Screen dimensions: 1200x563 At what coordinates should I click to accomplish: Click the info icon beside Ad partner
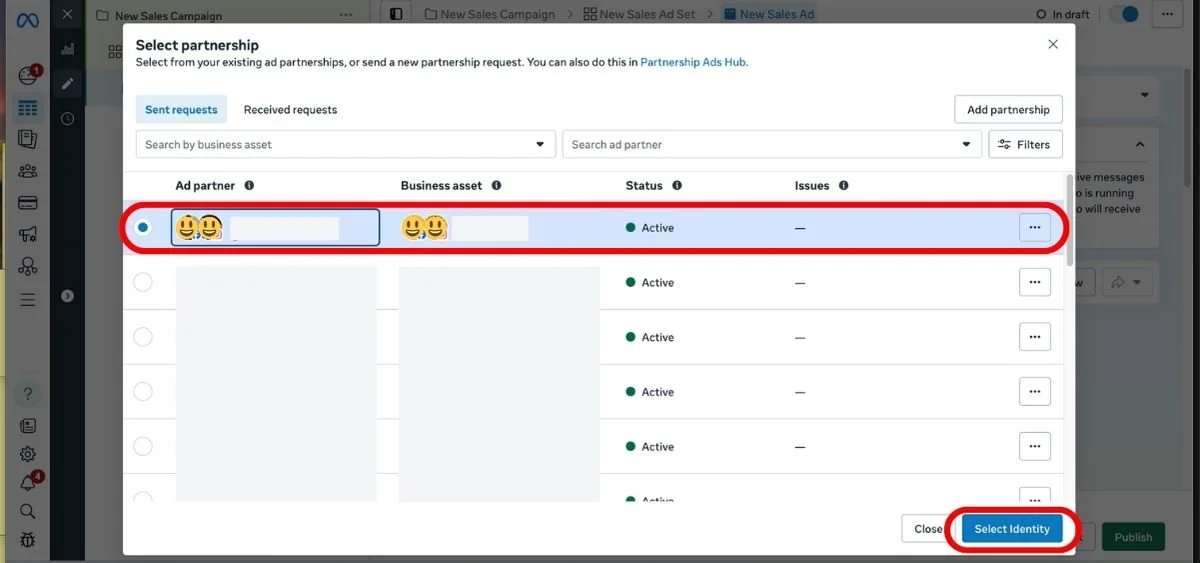249,186
